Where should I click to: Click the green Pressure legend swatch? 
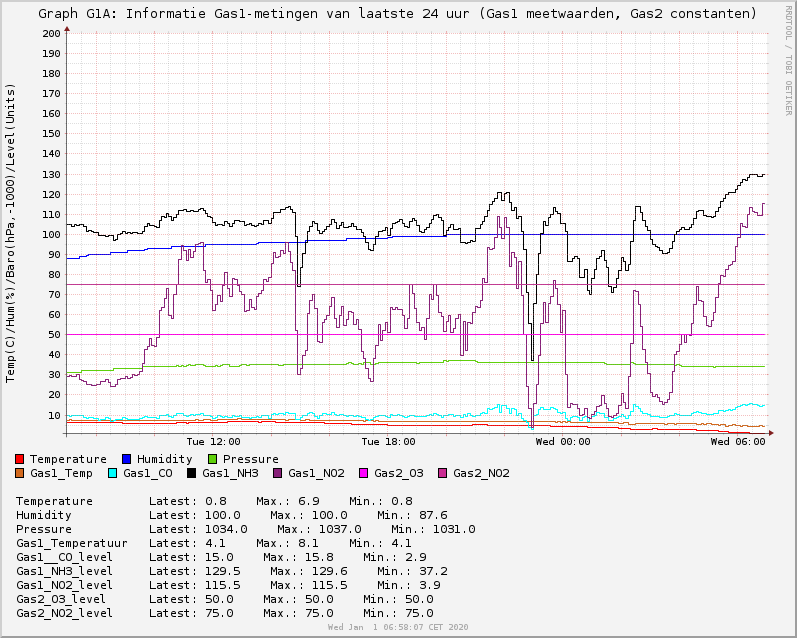point(214,459)
